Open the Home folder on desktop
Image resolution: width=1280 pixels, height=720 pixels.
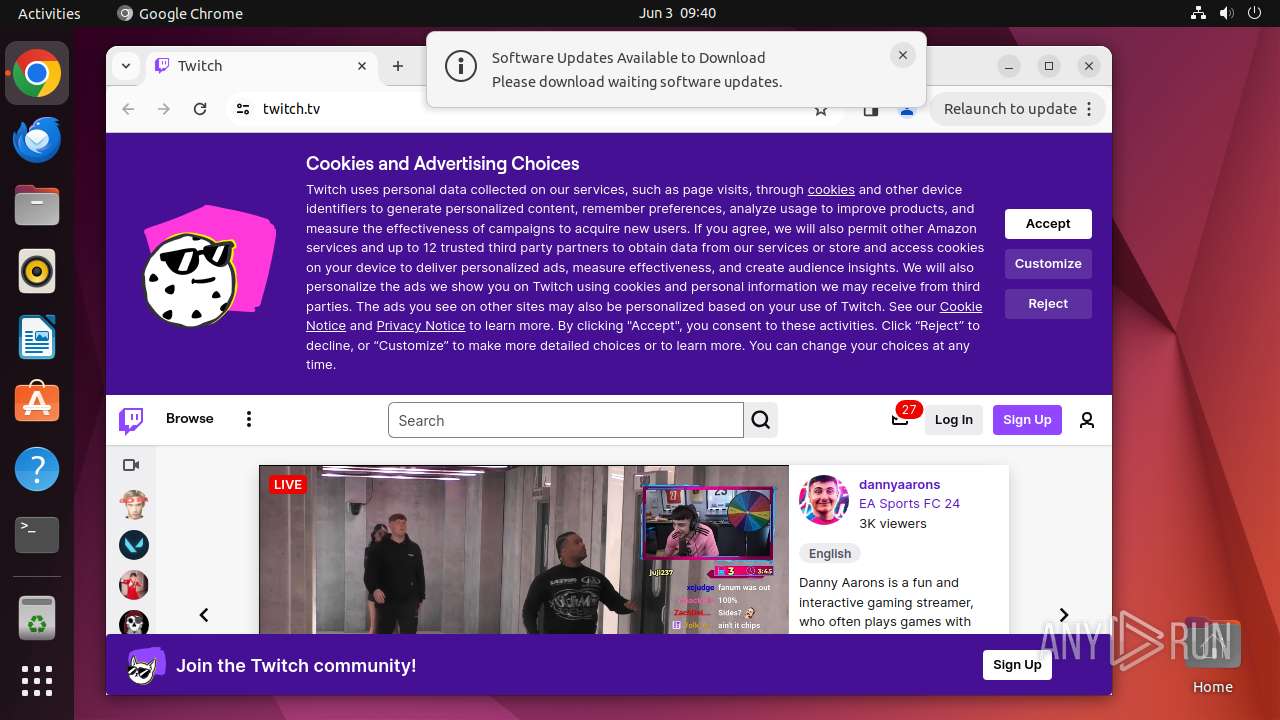(x=1212, y=656)
